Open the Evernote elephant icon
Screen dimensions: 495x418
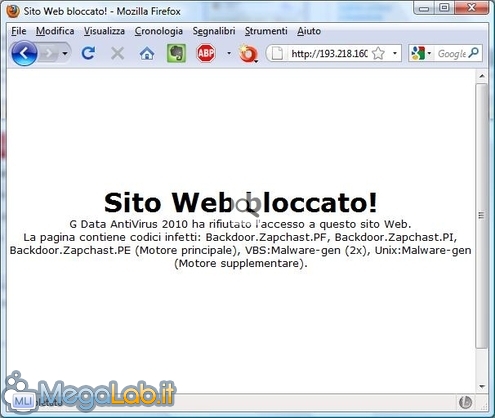(x=176, y=53)
